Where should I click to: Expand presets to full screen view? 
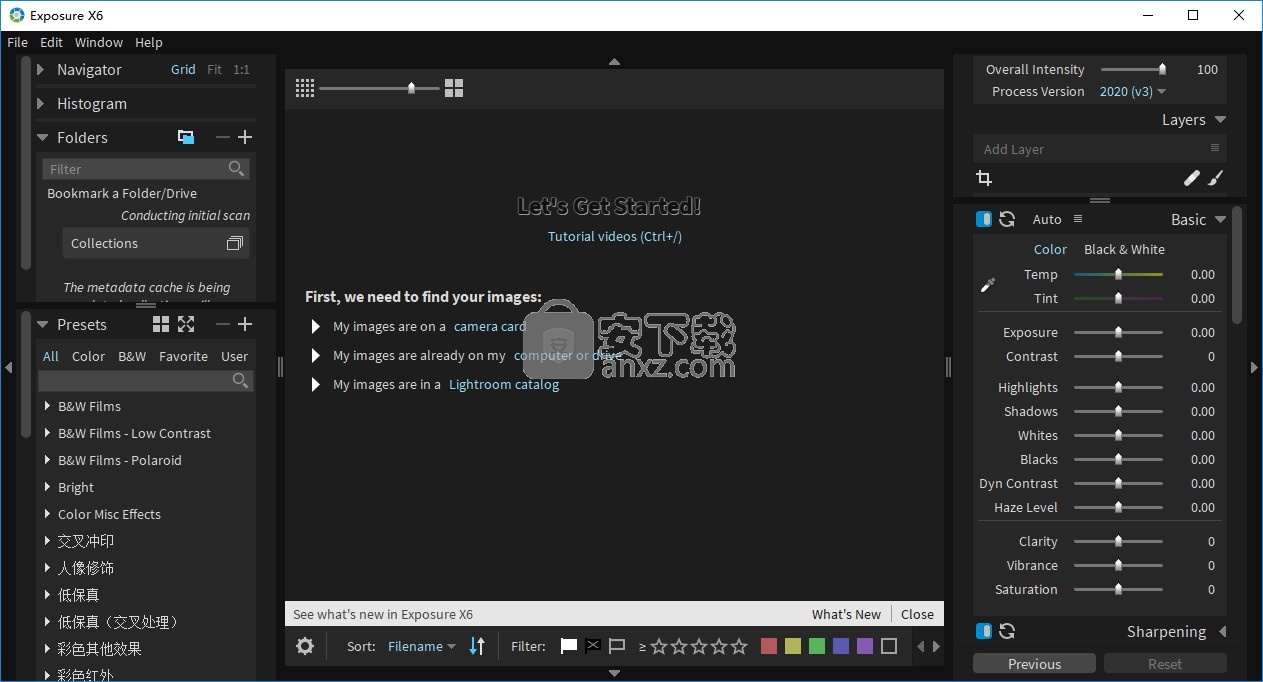186,324
